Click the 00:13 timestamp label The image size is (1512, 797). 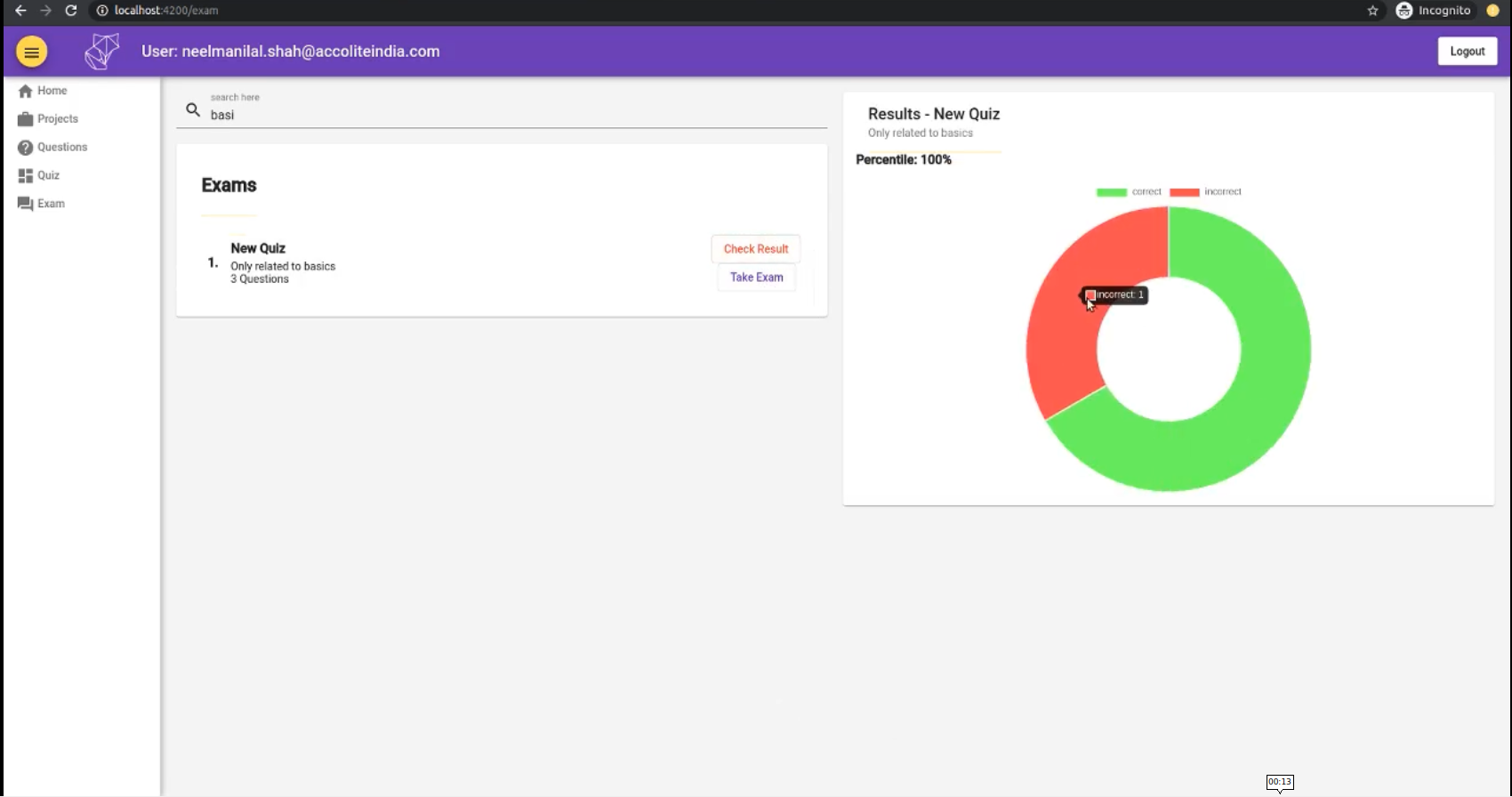tap(1280, 782)
